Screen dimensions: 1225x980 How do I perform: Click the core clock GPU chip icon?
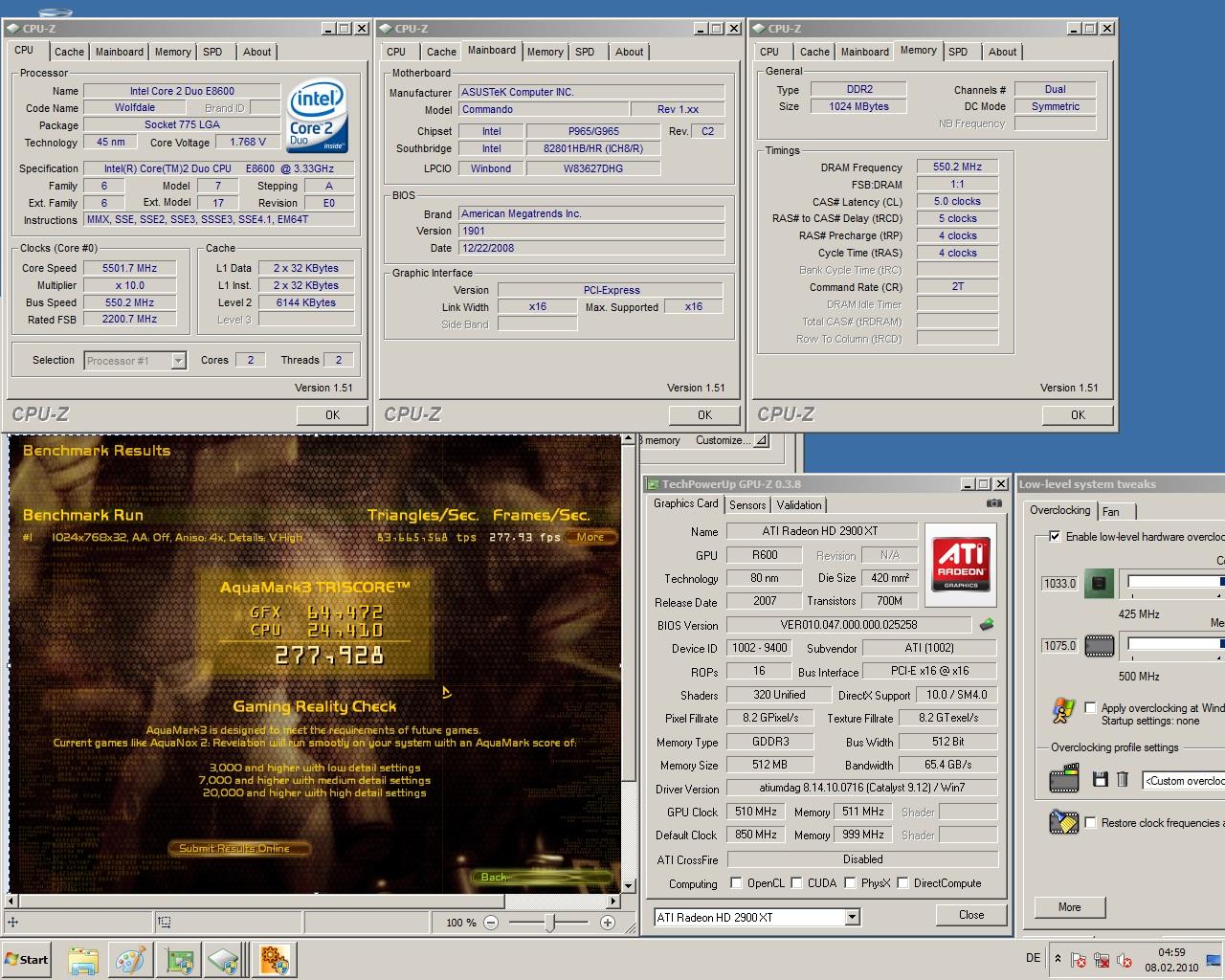[1099, 583]
